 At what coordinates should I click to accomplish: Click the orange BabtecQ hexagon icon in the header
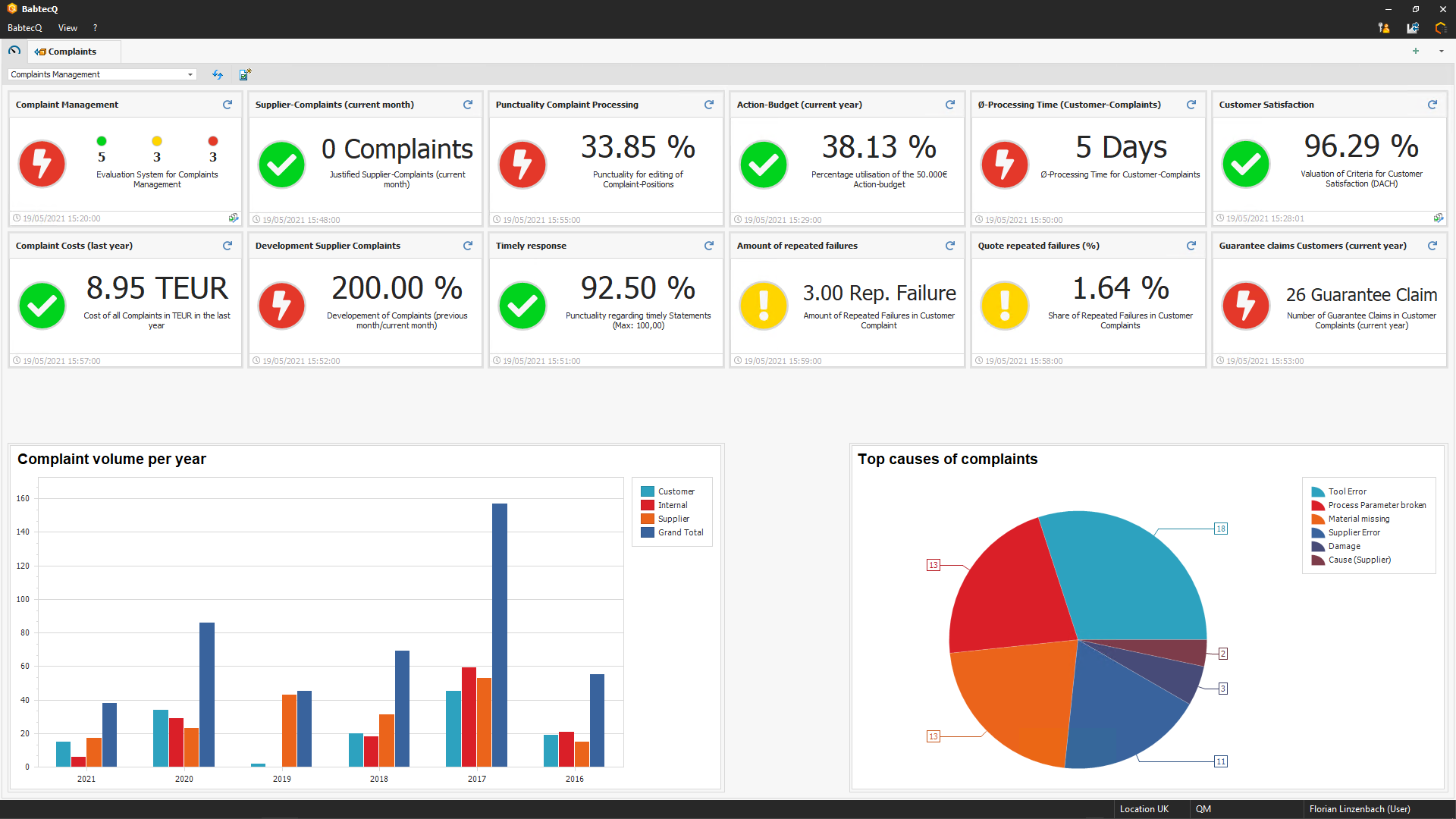1441,28
